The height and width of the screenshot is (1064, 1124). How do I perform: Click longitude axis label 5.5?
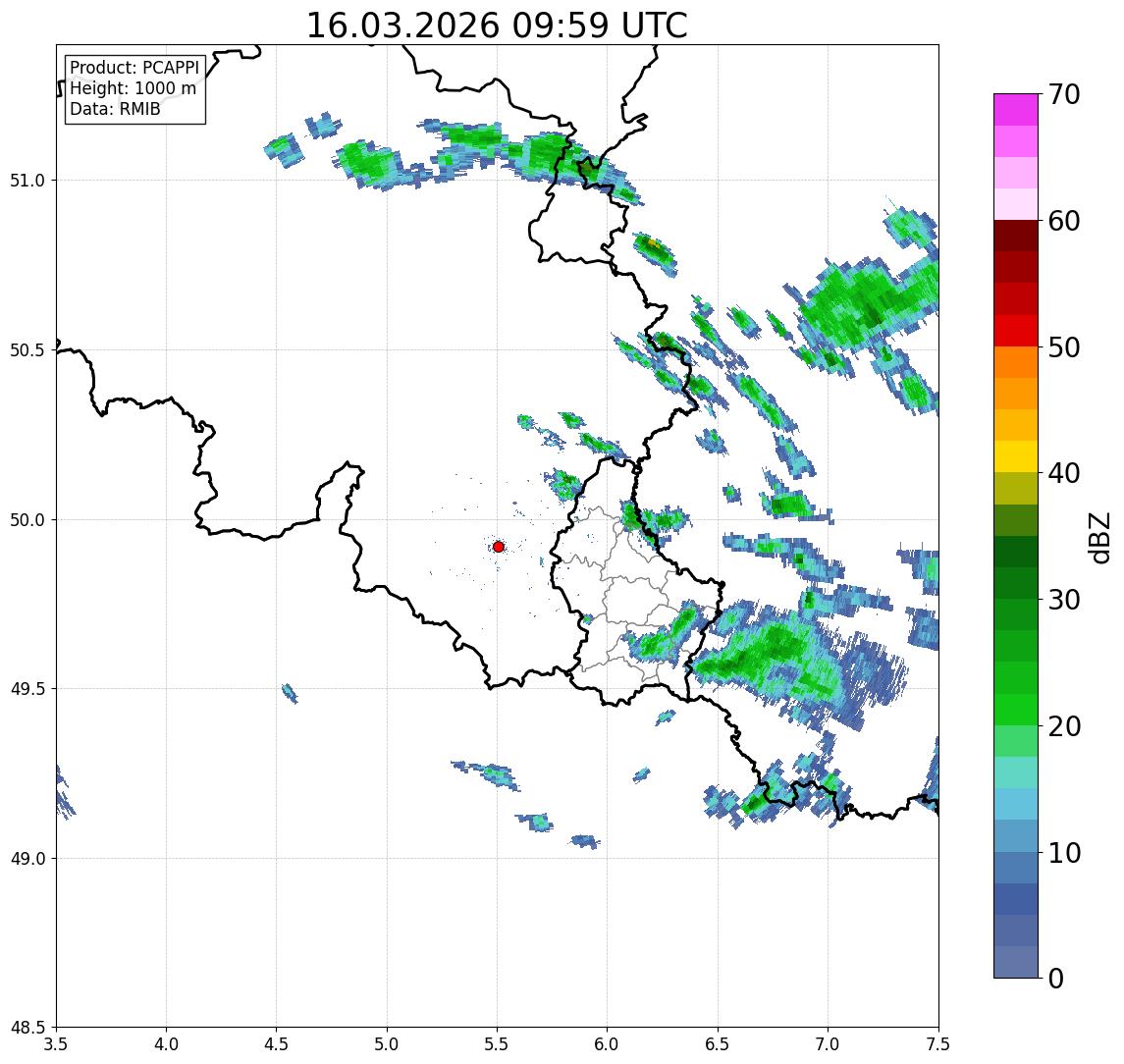[x=498, y=1043]
